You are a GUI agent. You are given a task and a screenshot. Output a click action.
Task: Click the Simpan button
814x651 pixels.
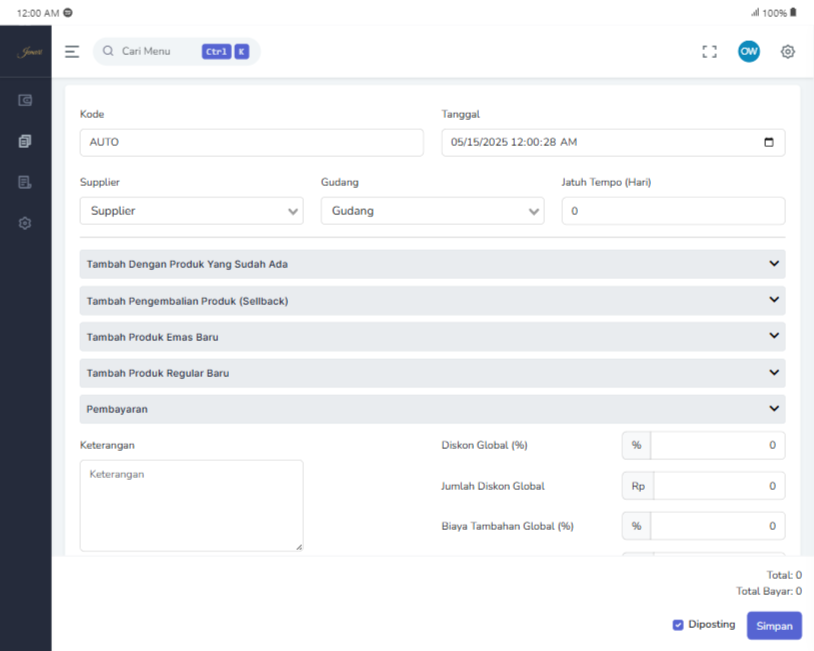point(774,626)
